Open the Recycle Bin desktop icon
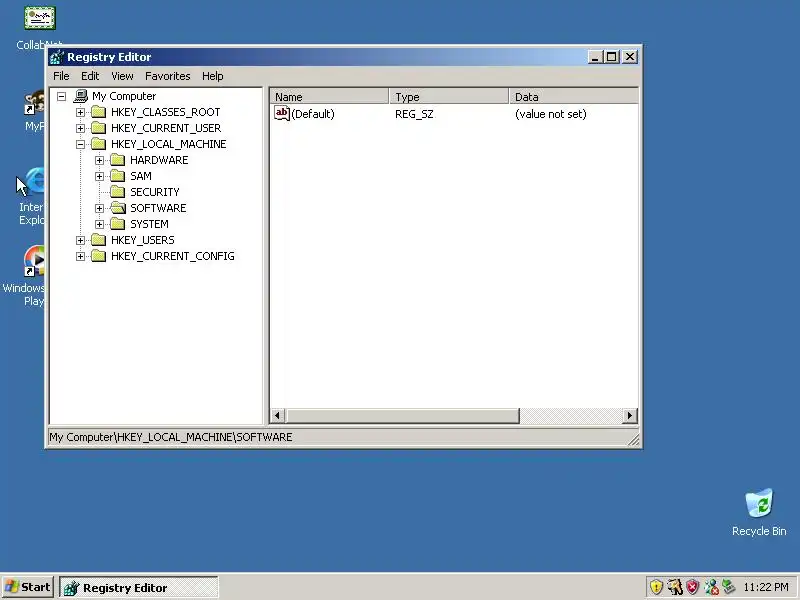The height and width of the screenshot is (600, 800). pyautogui.click(x=759, y=512)
